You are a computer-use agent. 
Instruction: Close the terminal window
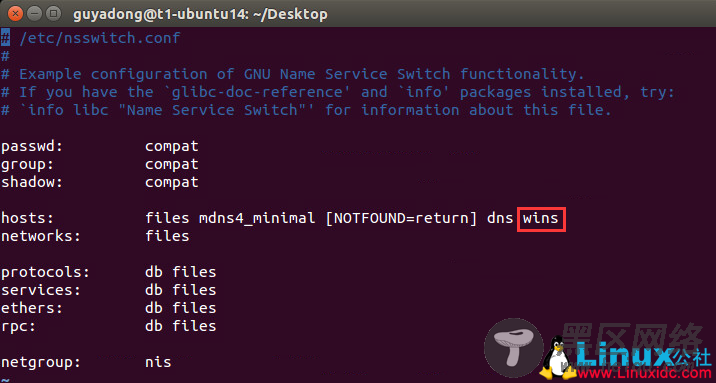(x=15, y=14)
